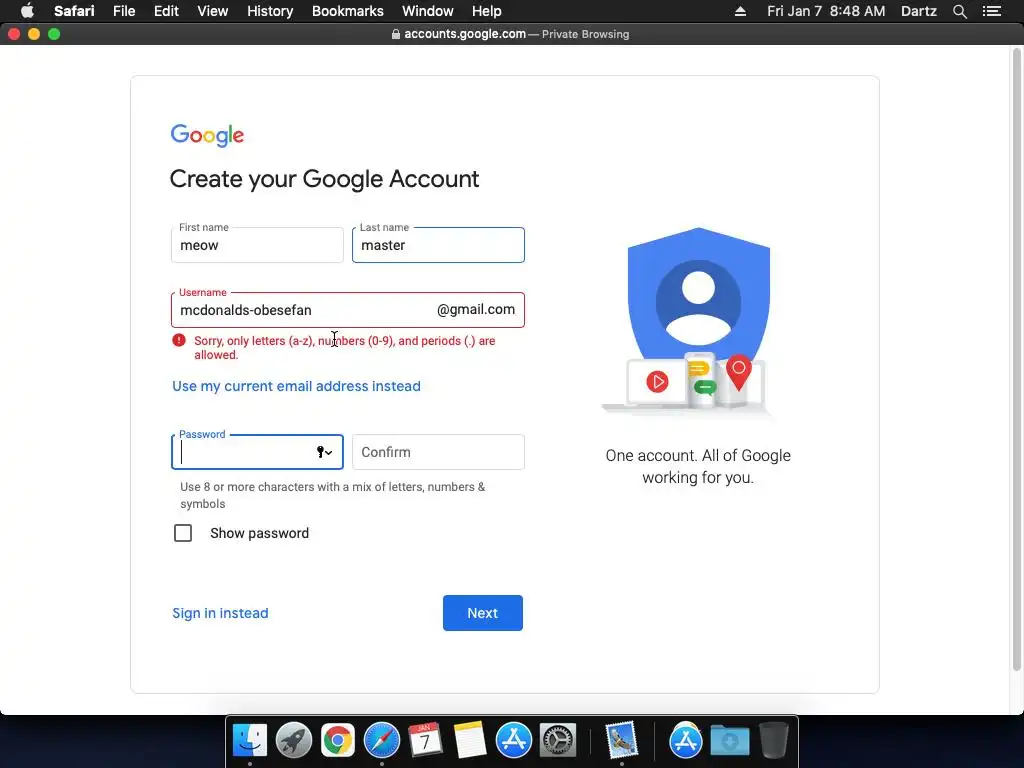Click the eject icon in menu bar
Screen dimensions: 1024x768
741,11
